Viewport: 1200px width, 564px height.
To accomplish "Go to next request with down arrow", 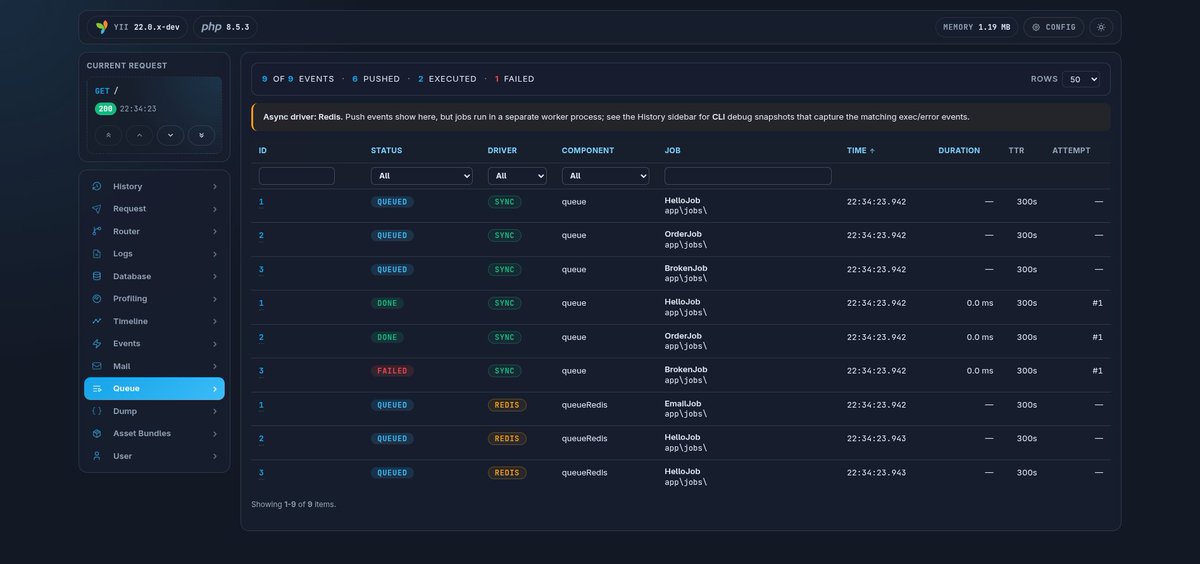I will 170,135.
